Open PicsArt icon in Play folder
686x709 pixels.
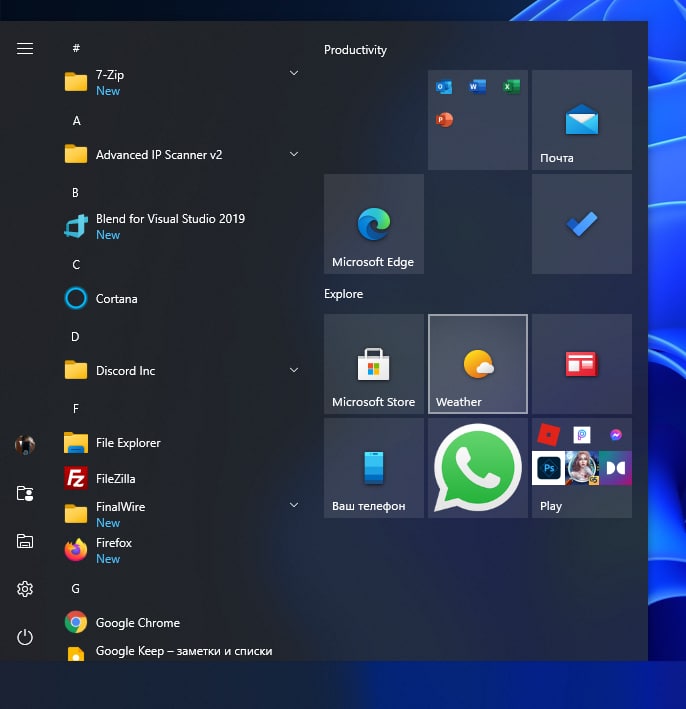tap(582, 435)
